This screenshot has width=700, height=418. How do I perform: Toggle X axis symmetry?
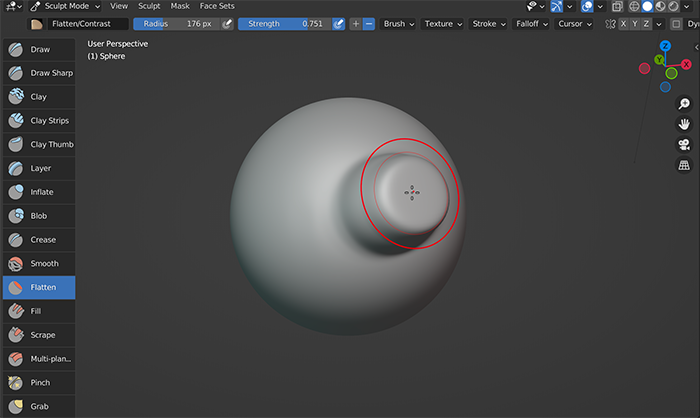[623, 24]
